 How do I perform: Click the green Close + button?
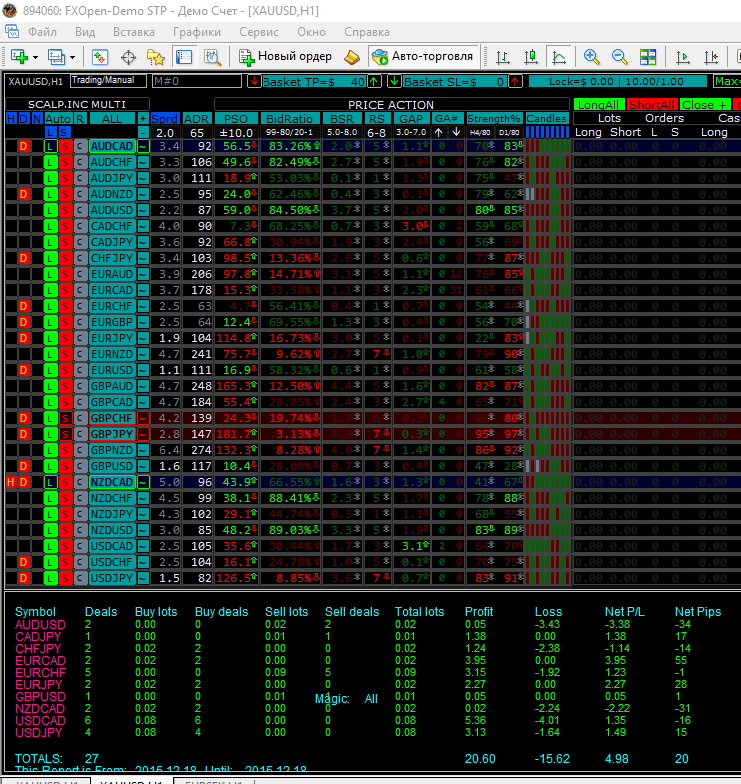click(x=704, y=104)
